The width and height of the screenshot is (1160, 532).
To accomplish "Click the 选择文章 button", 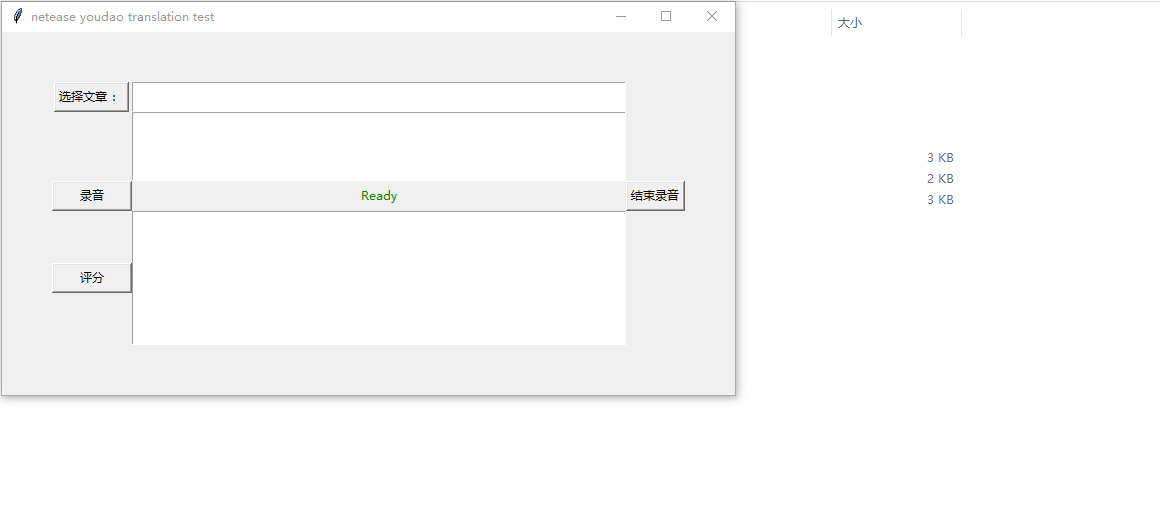I will coord(91,97).
